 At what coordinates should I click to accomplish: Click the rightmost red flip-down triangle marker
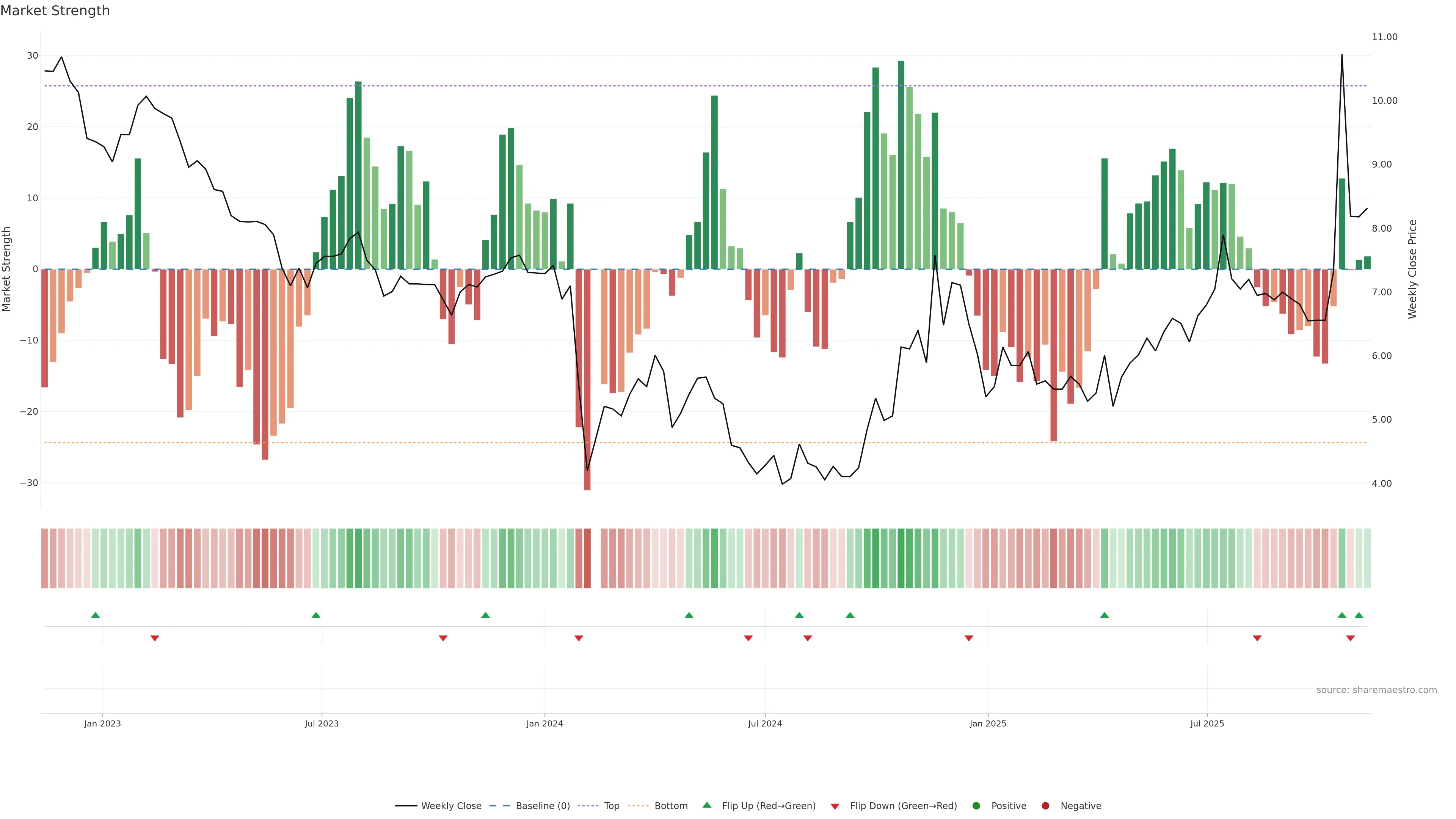coord(1350,638)
